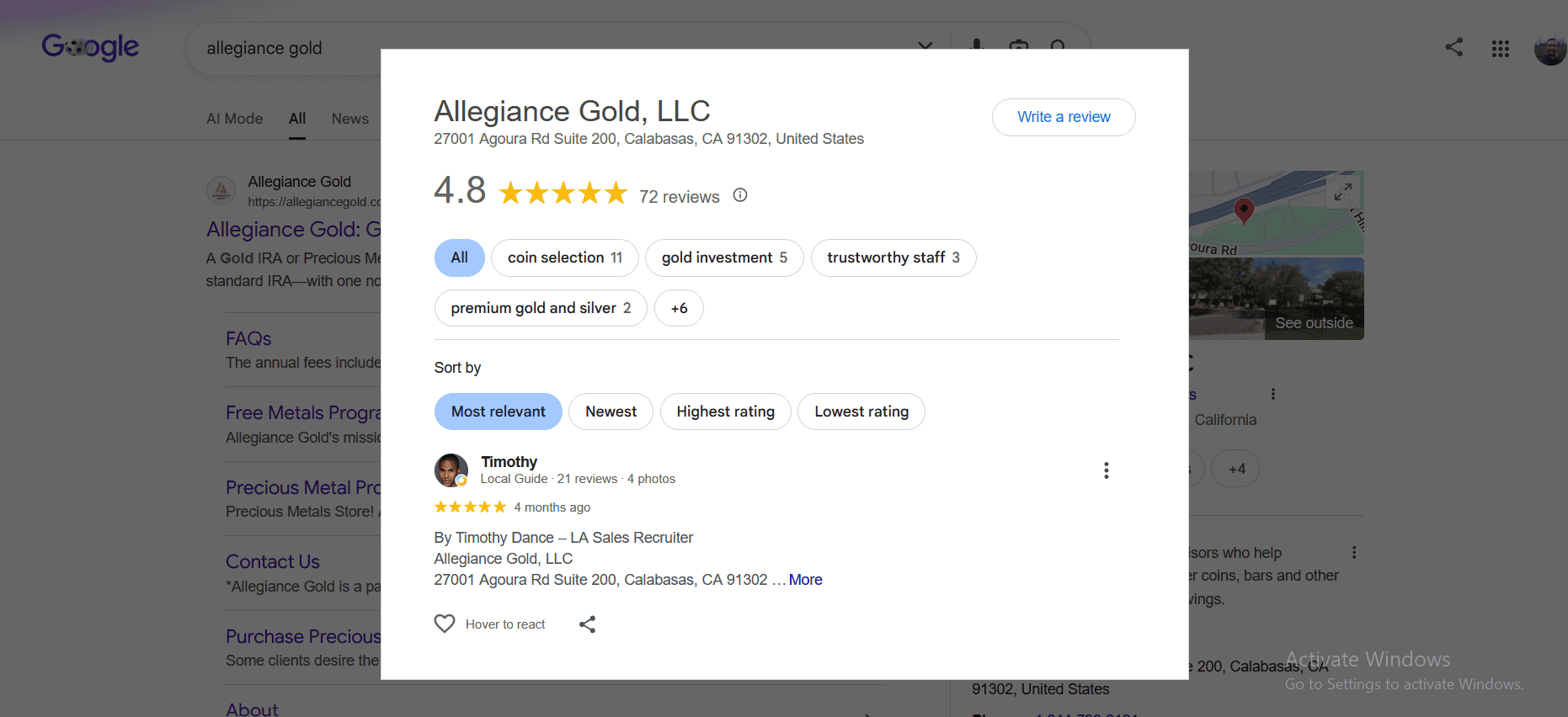Image resolution: width=1568 pixels, height=717 pixels.
Task: Open the Google account profile avatar
Action: click(x=1549, y=49)
